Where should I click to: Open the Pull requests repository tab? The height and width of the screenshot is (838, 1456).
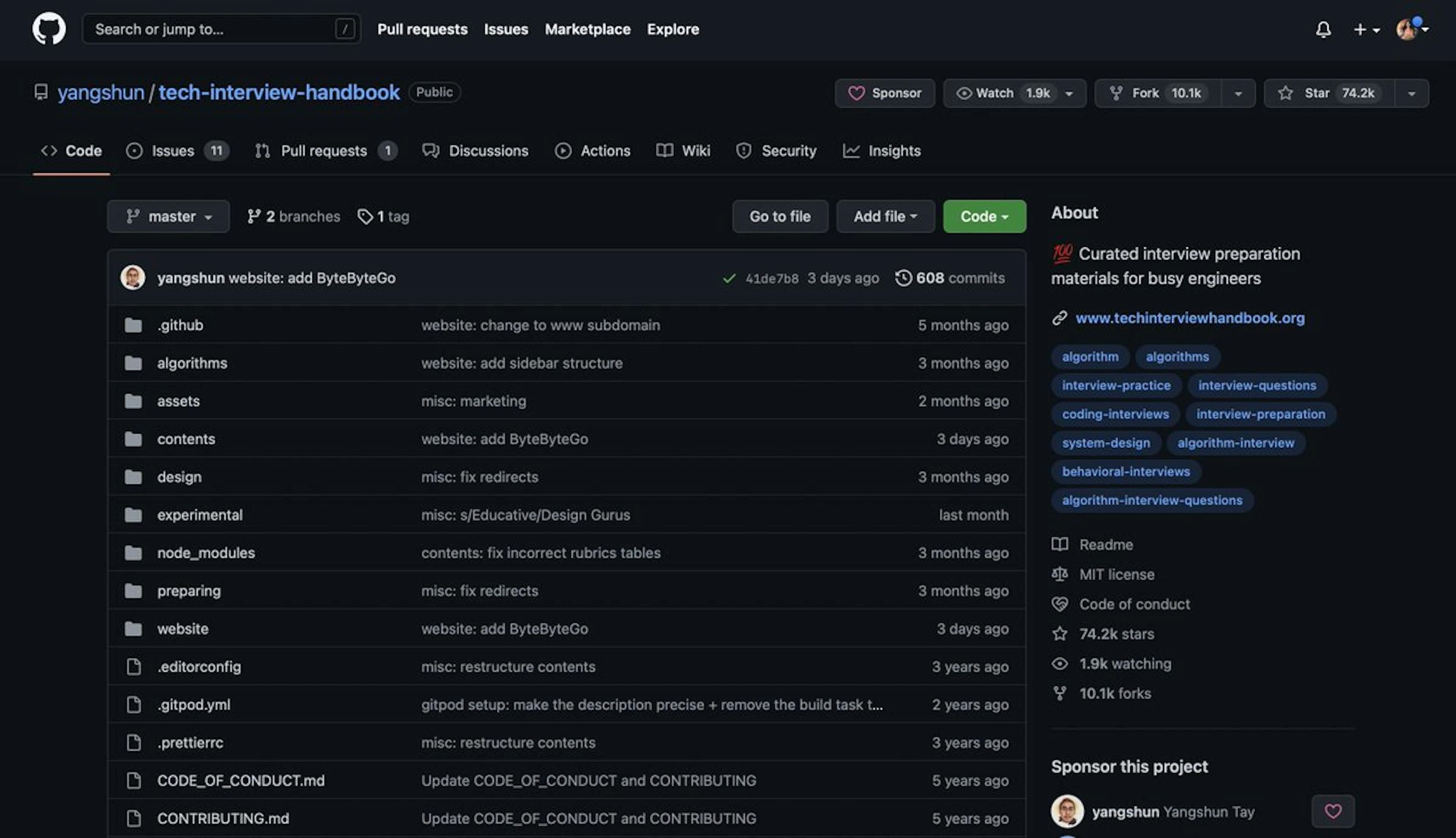coord(326,151)
